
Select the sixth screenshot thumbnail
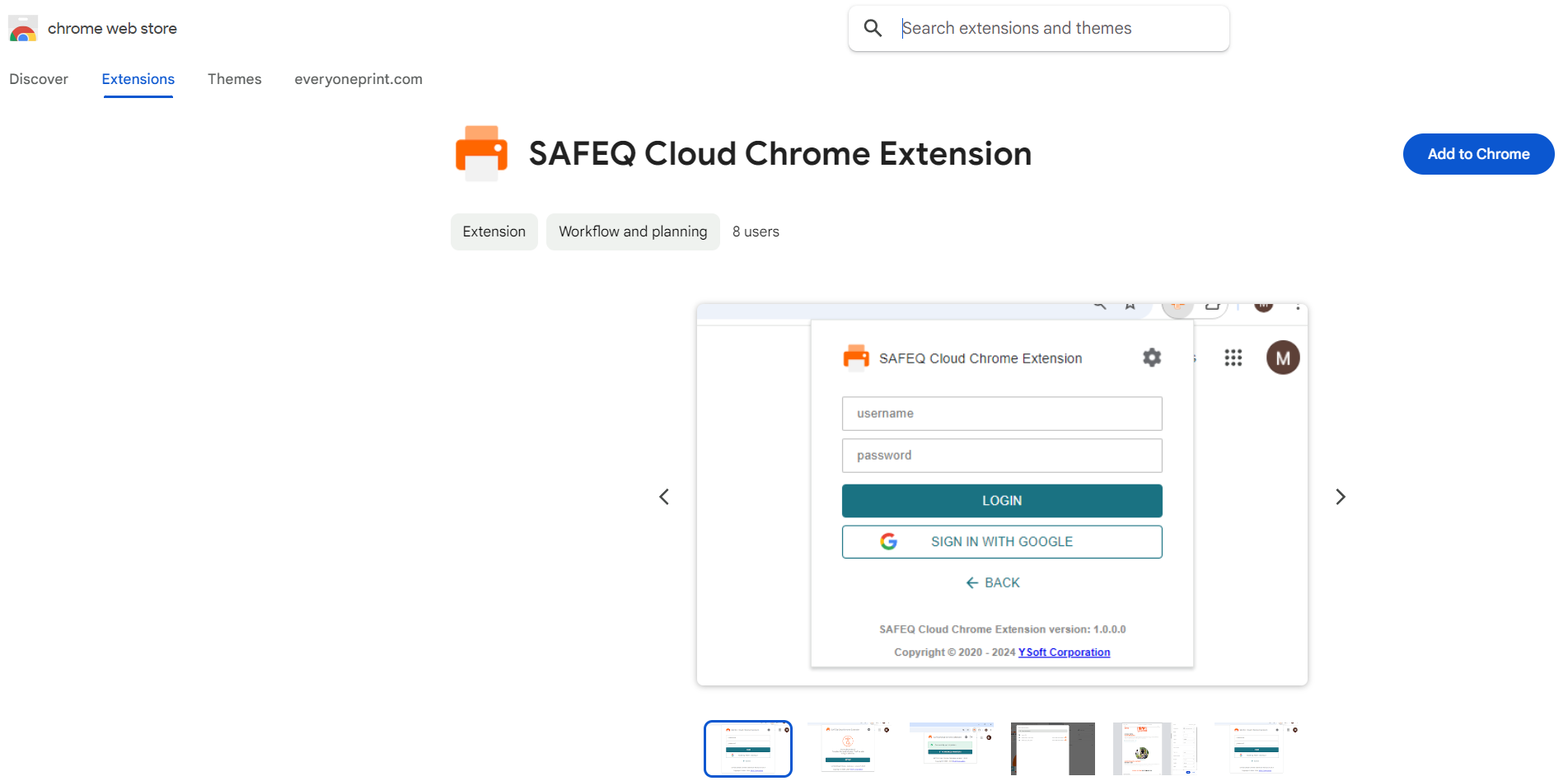1256,748
